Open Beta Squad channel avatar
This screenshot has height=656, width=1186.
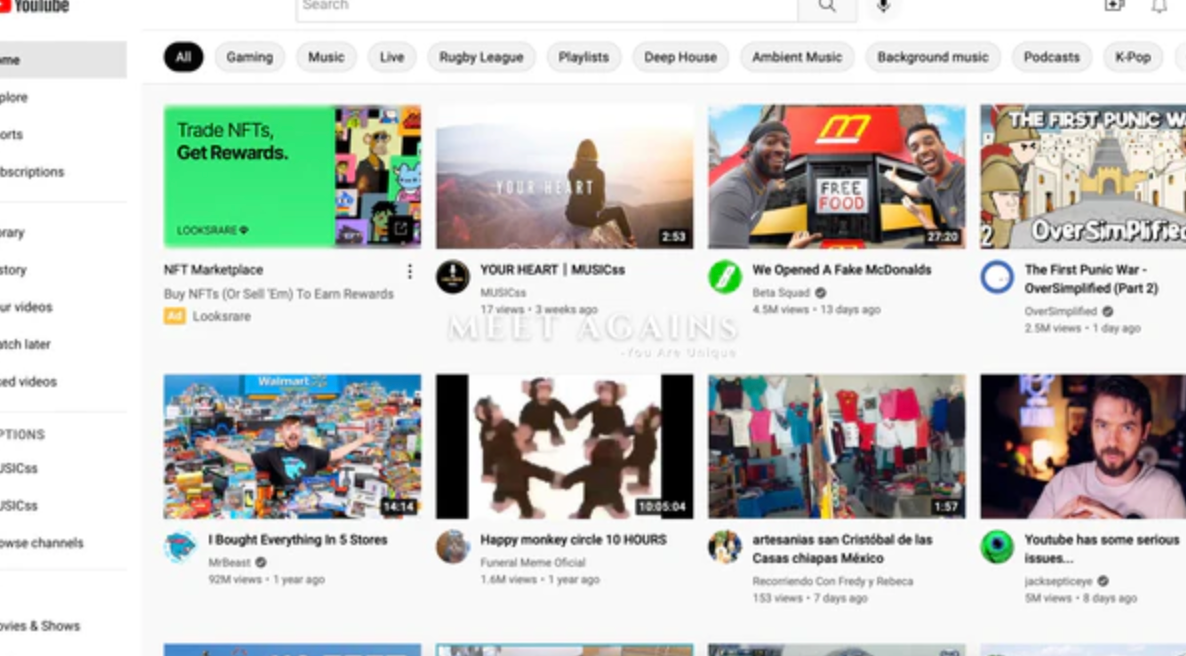pos(725,276)
